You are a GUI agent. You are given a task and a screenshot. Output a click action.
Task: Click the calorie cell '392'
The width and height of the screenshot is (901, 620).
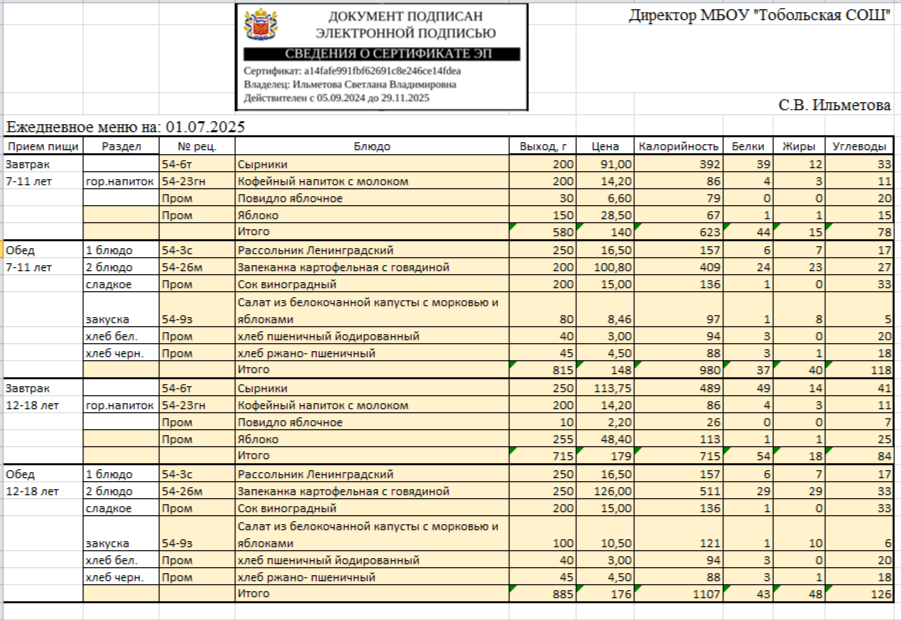pos(679,164)
